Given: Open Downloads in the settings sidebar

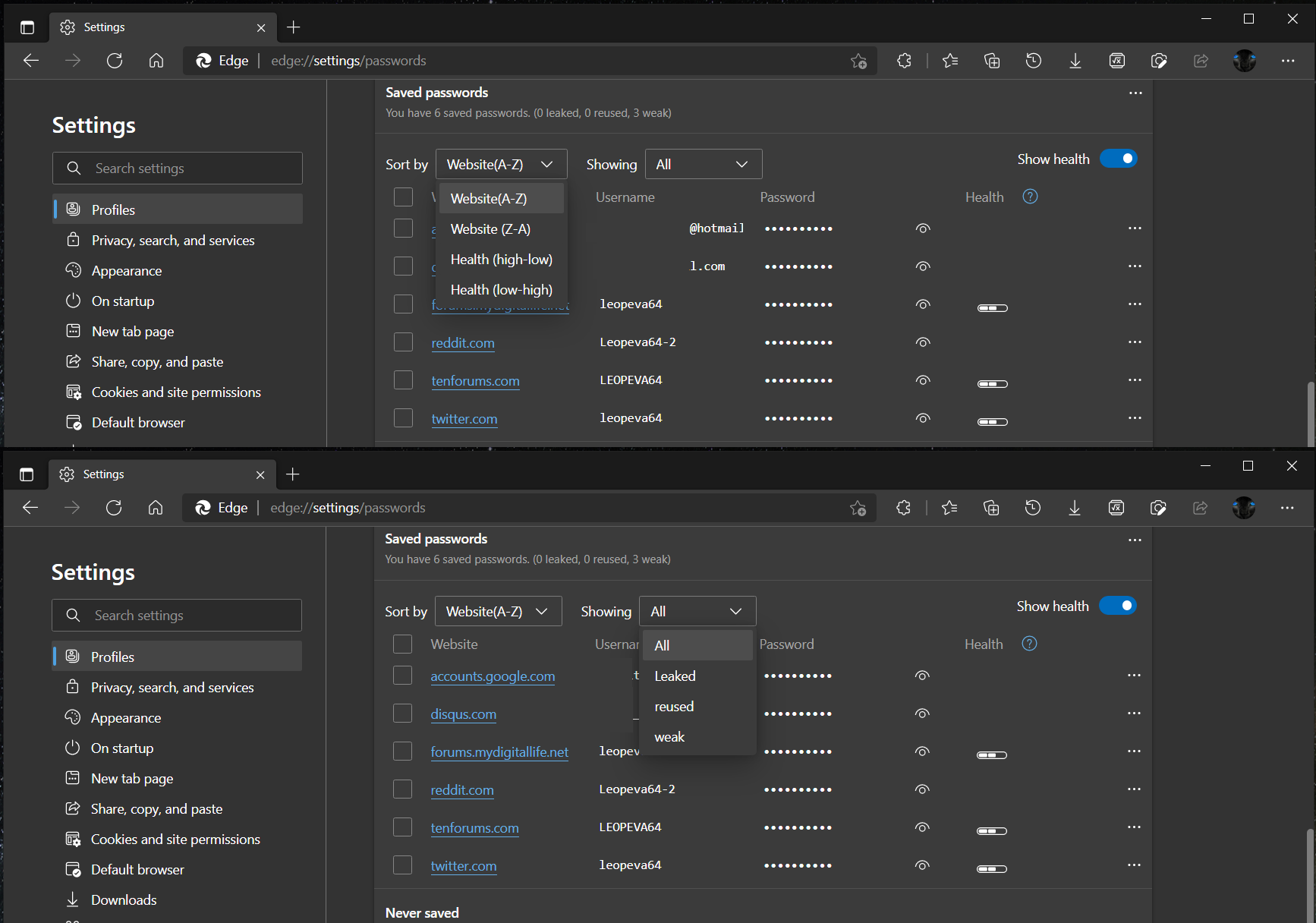Looking at the screenshot, I should pos(124,899).
